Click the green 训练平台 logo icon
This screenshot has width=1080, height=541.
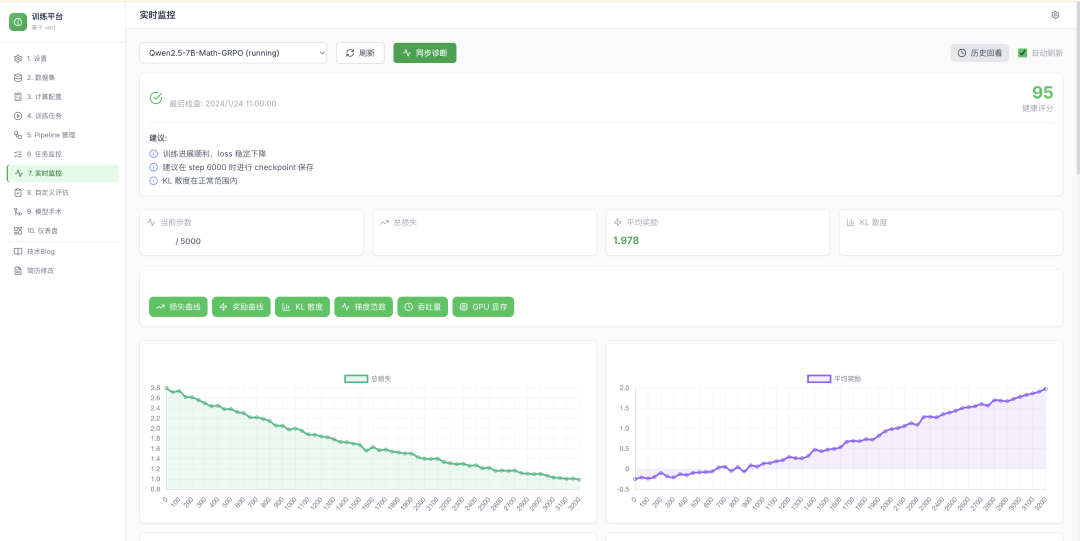(18, 22)
